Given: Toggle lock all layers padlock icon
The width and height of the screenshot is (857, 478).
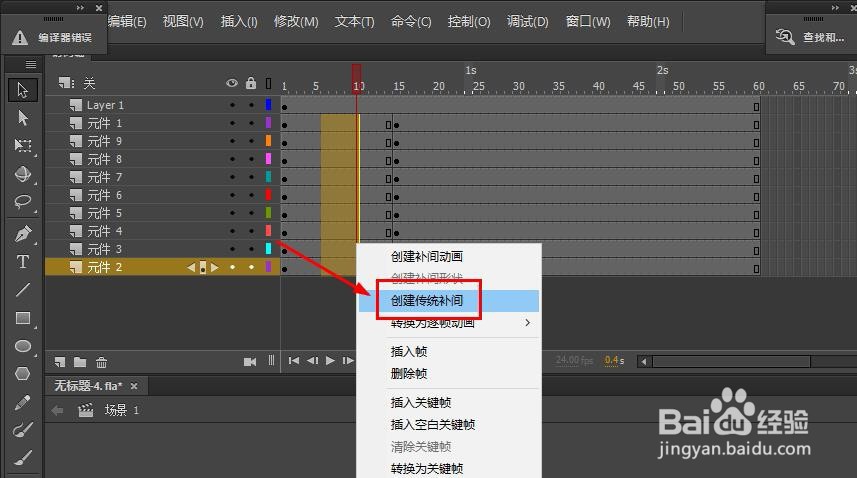Looking at the screenshot, I should coord(251,82).
